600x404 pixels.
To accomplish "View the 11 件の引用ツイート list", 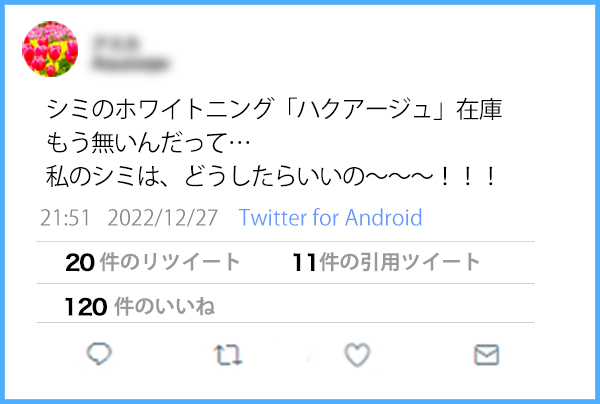I will [386, 262].
